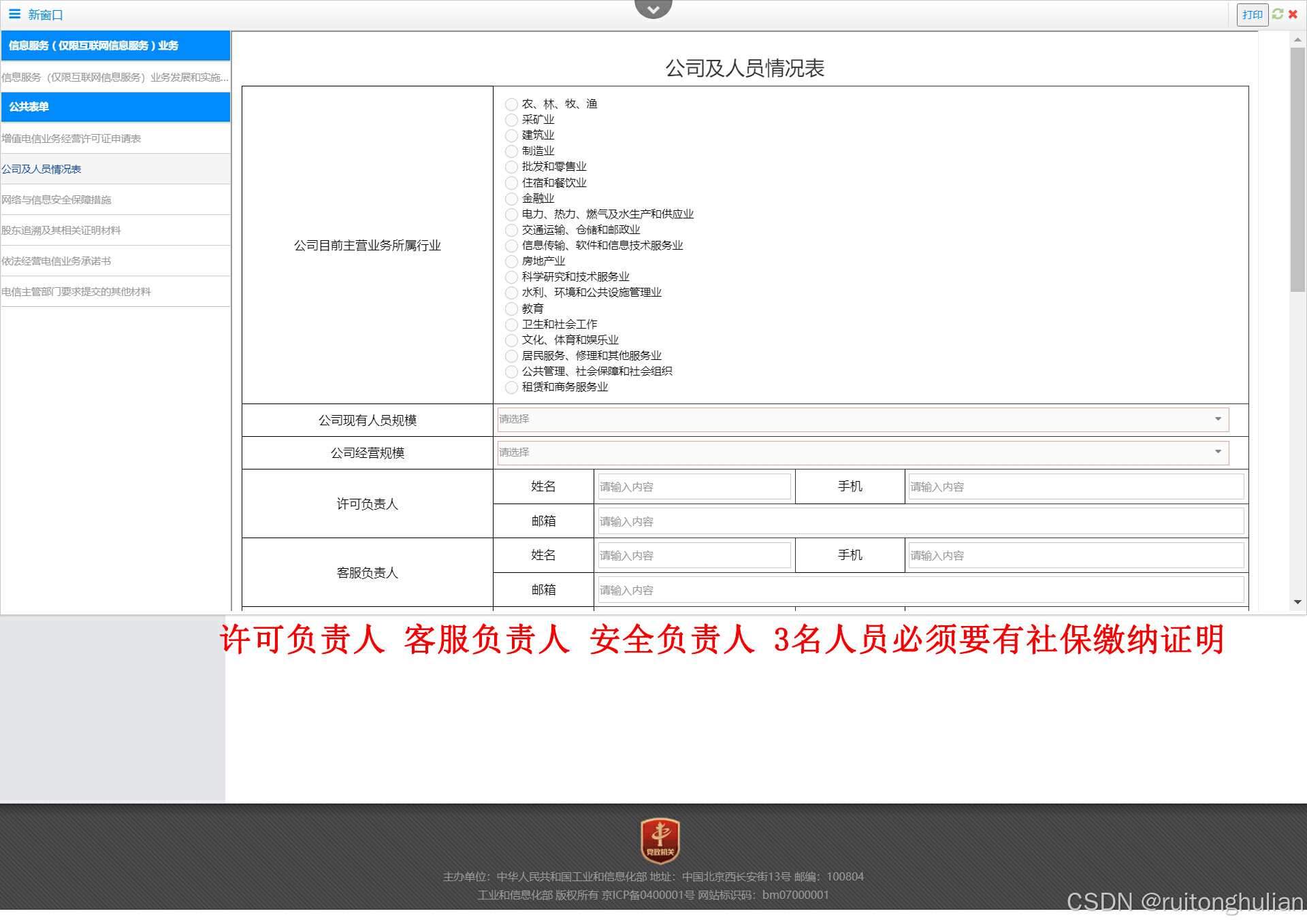The height and width of the screenshot is (924, 1307).
Task: Select the 金融业 radio option
Action: coord(512,199)
